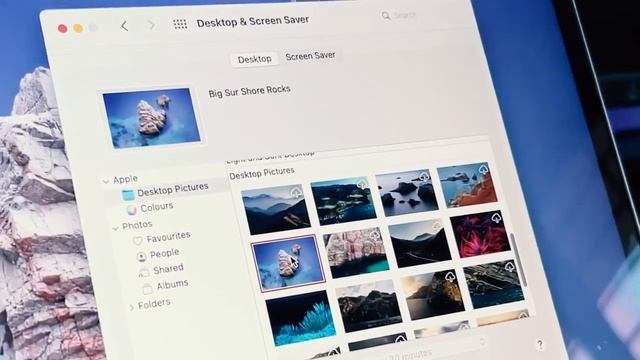
Task: Choose the dark sea rocks wallpaper
Action: coord(407,193)
